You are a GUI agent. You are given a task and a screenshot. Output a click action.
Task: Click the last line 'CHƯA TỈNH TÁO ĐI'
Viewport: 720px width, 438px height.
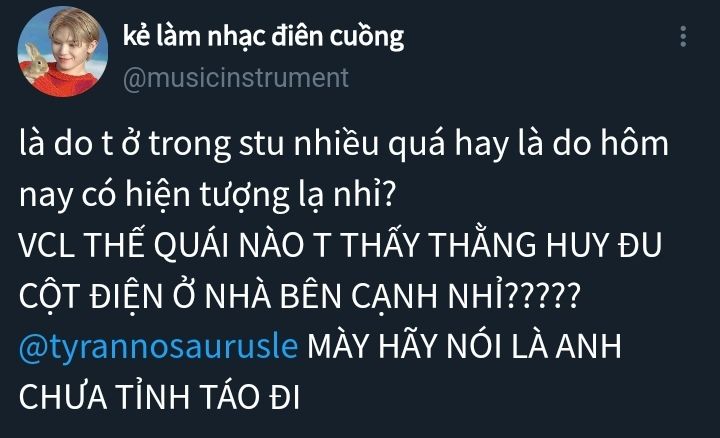(159, 397)
